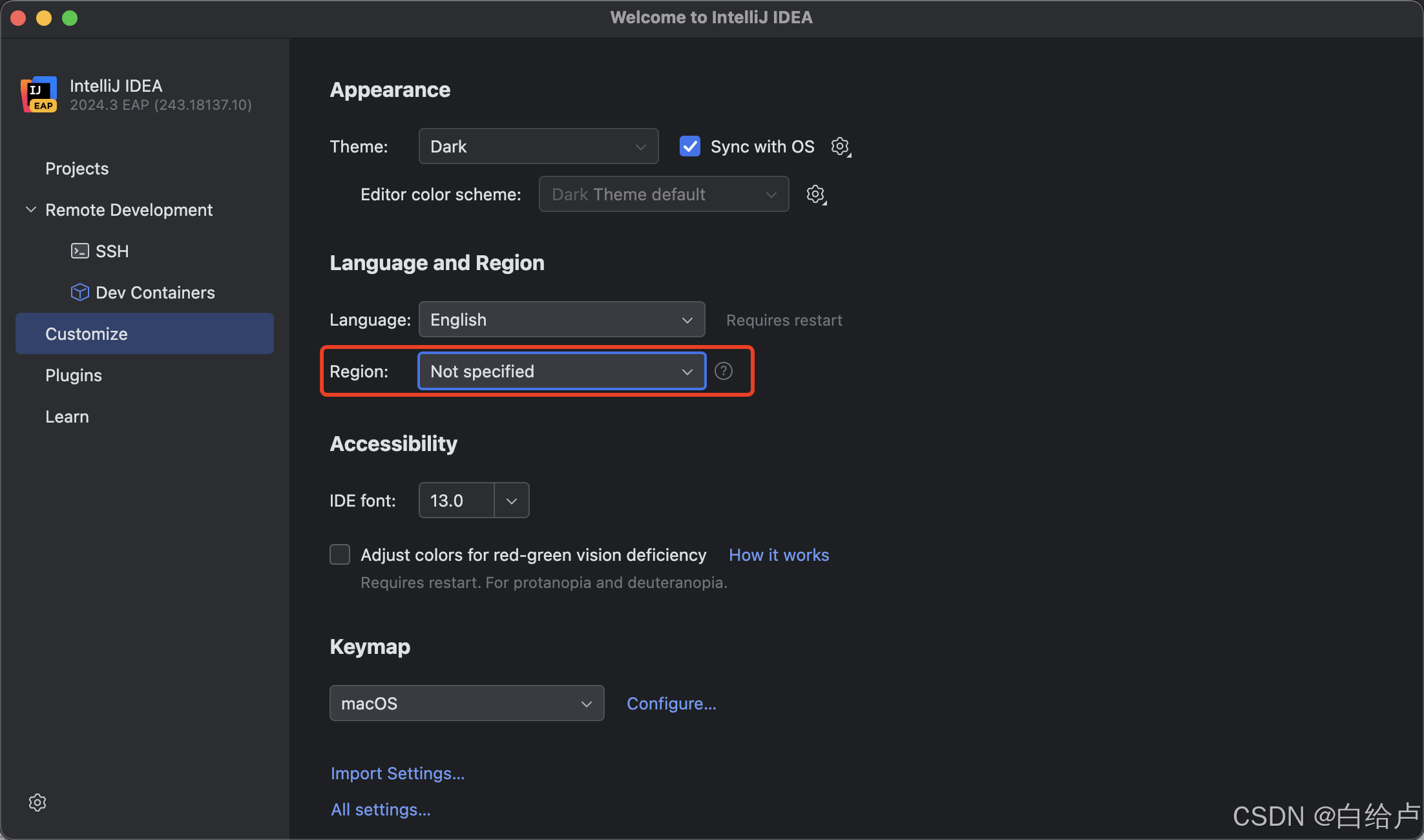Click the Dev Containers cube icon
This screenshot has height=840, width=1424.
[79, 292]
